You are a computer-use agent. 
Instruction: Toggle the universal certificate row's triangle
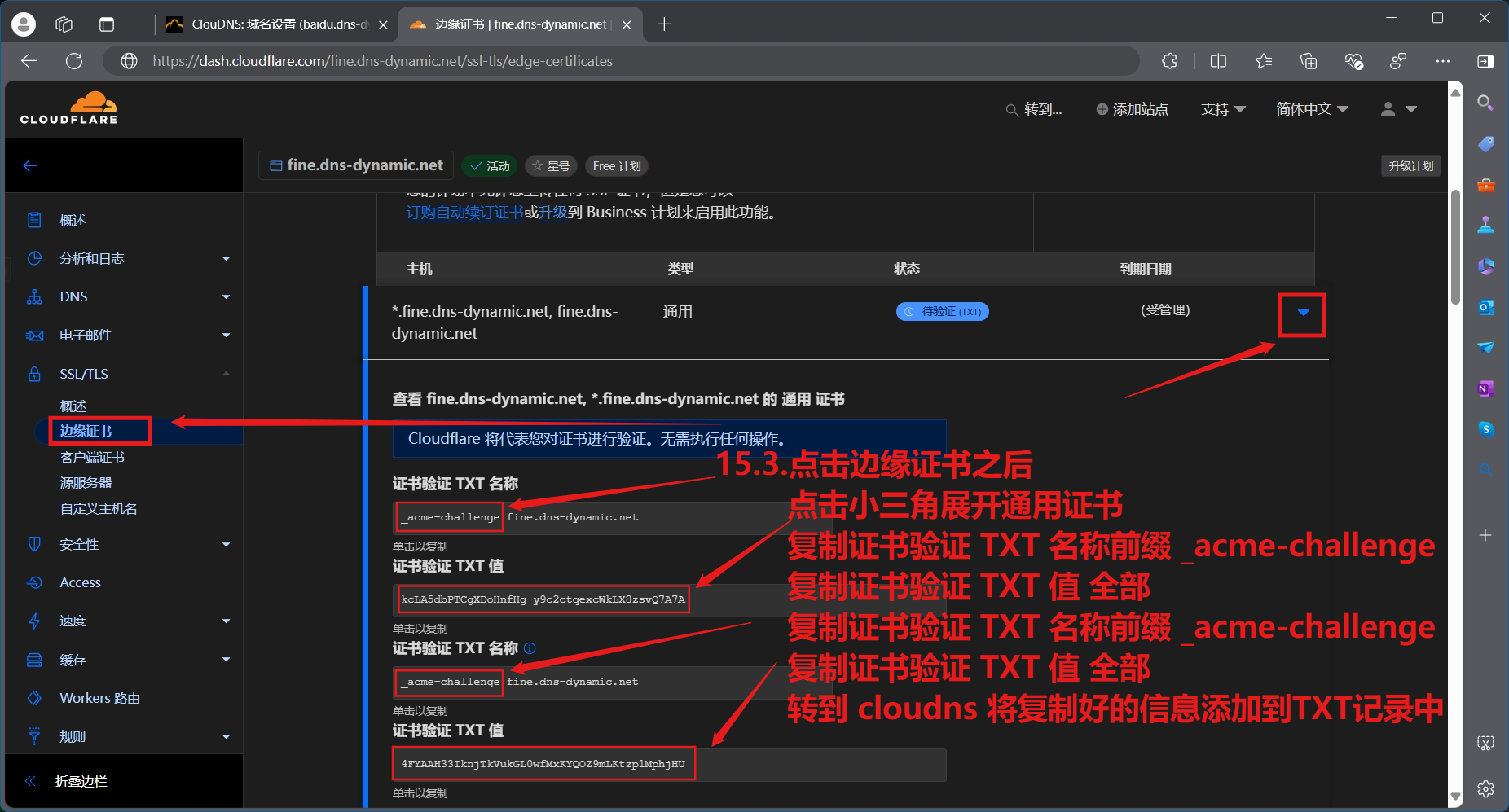point(1303,313)
